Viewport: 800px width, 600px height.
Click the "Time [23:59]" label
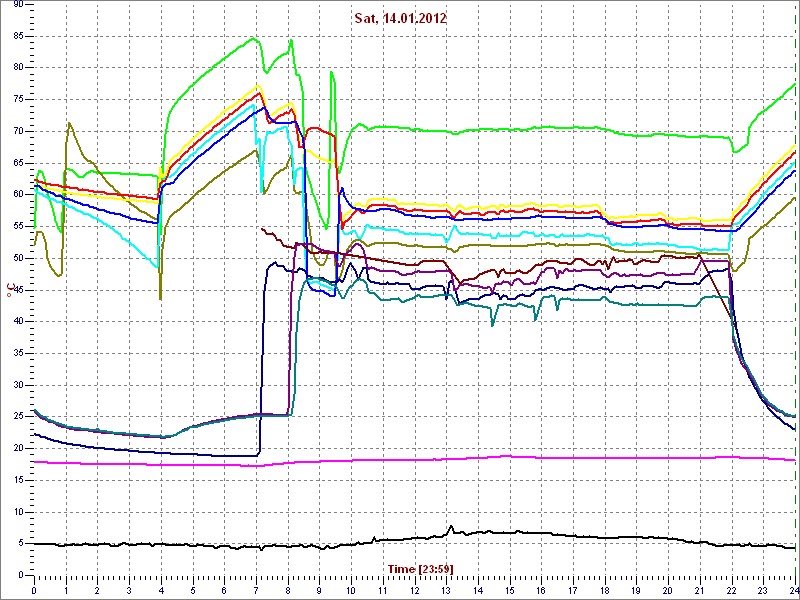tap(420, 568)
